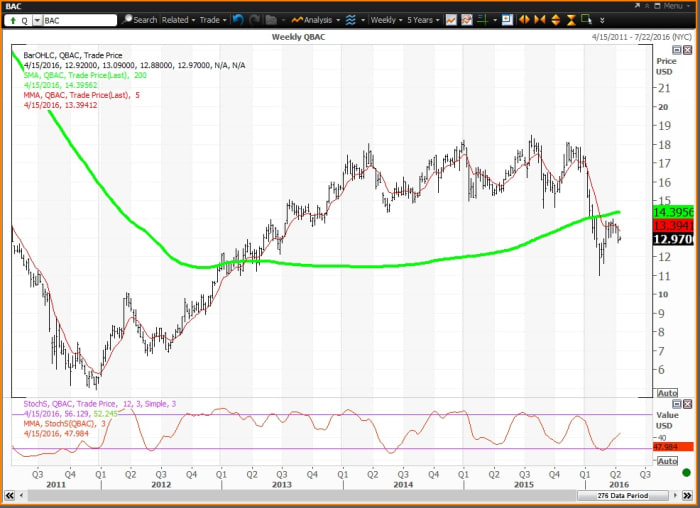Viewport: 700px width, 508px height.
Task: Open the Weekly interval dropdown
Action: click(388, 19)
